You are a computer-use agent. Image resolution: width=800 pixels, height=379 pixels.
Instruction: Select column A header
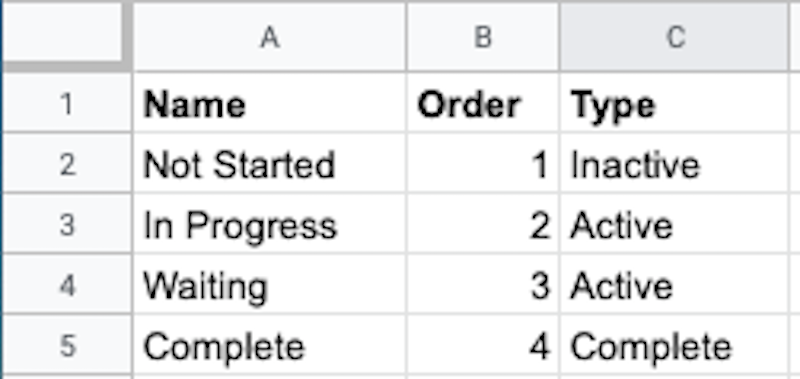pyautogui.click(x=270, y=37)
